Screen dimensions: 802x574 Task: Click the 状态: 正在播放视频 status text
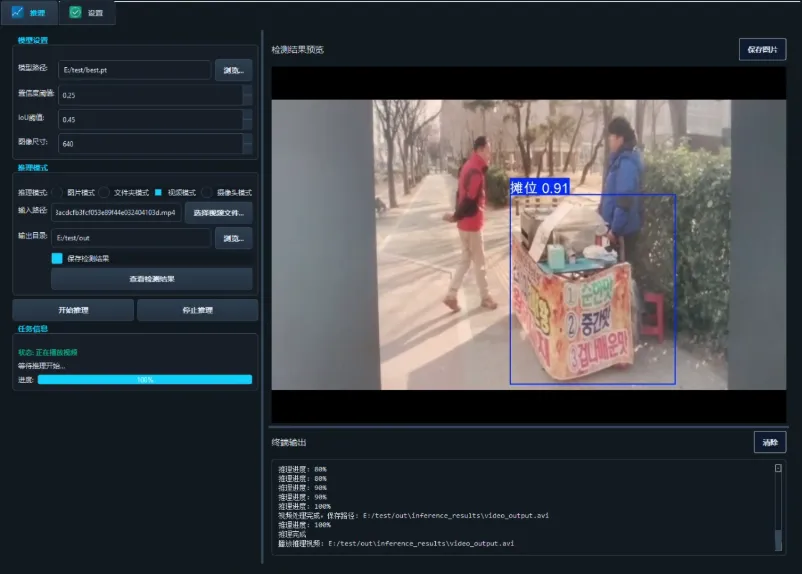[48, 352]
